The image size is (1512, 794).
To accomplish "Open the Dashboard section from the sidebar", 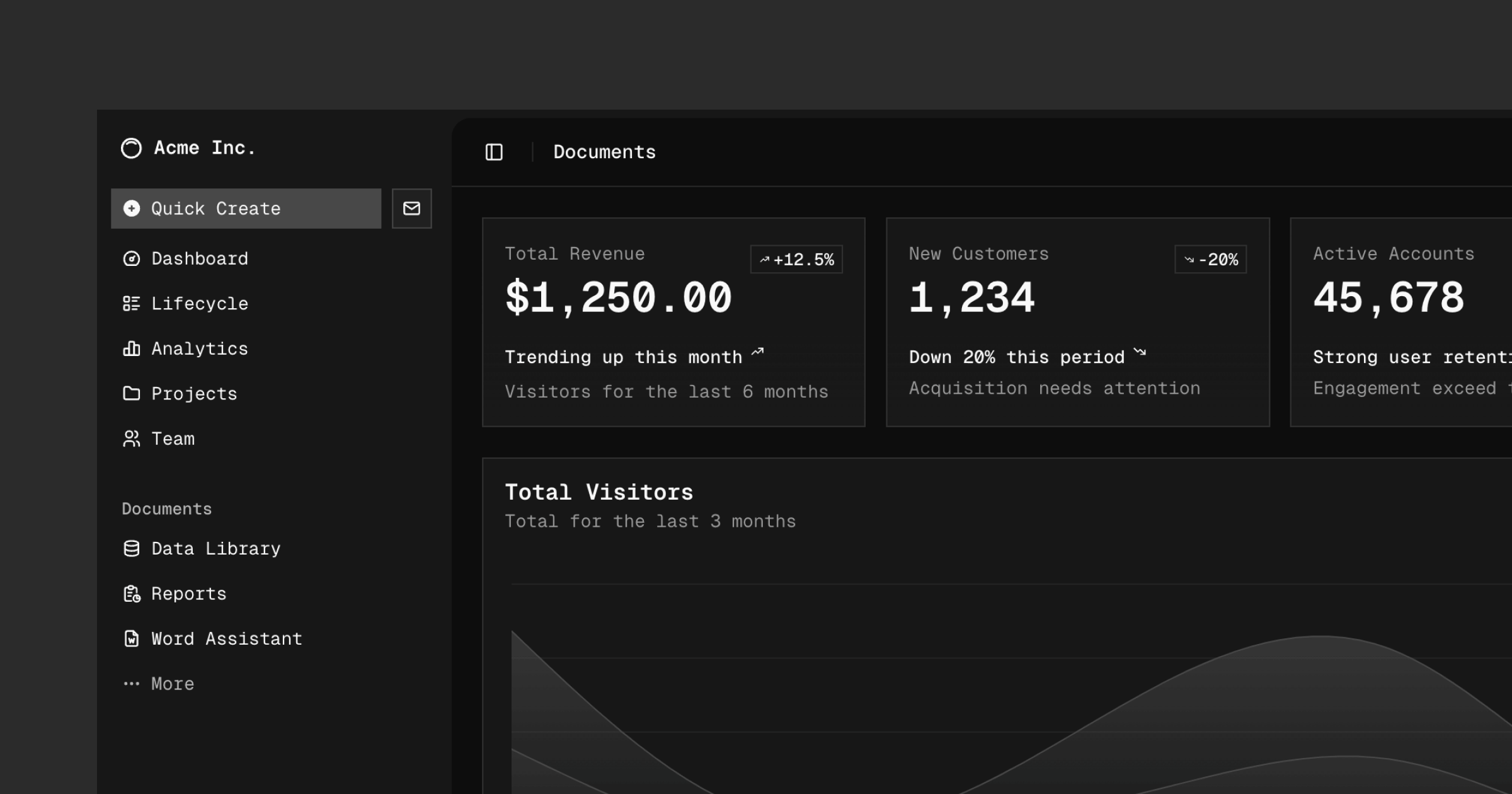I will click(199, 258).
